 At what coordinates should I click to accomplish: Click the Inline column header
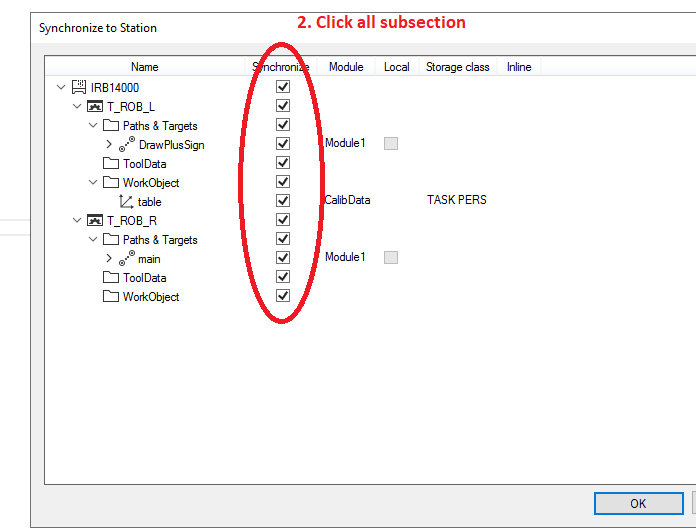(519, 67)
